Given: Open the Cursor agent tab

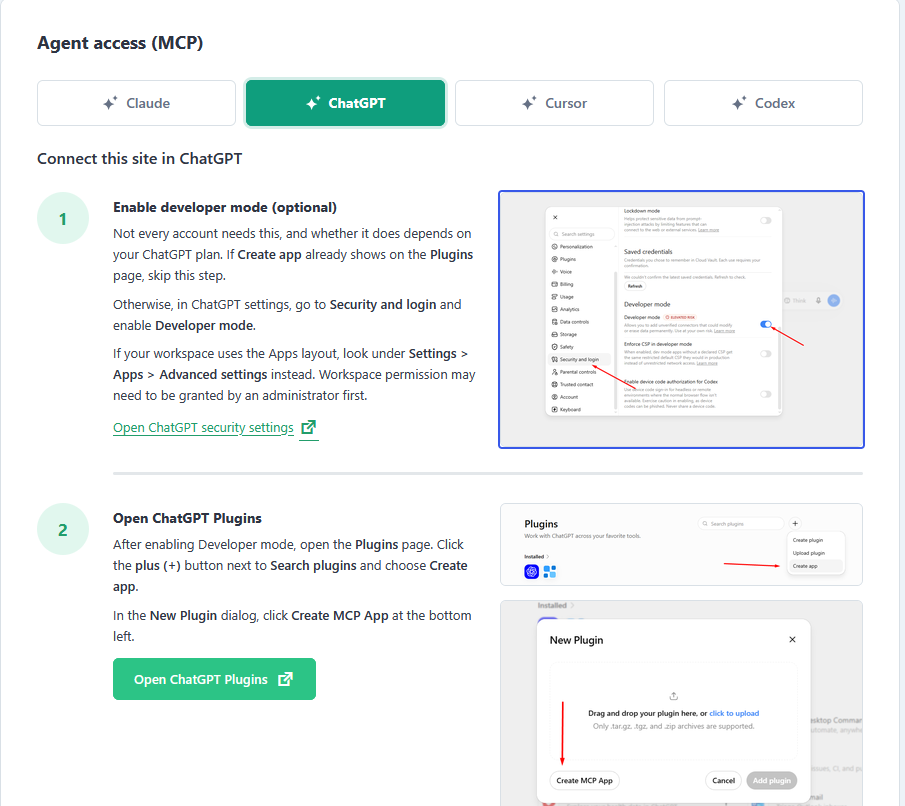Looking at the screenshot, I should (554, 103).
